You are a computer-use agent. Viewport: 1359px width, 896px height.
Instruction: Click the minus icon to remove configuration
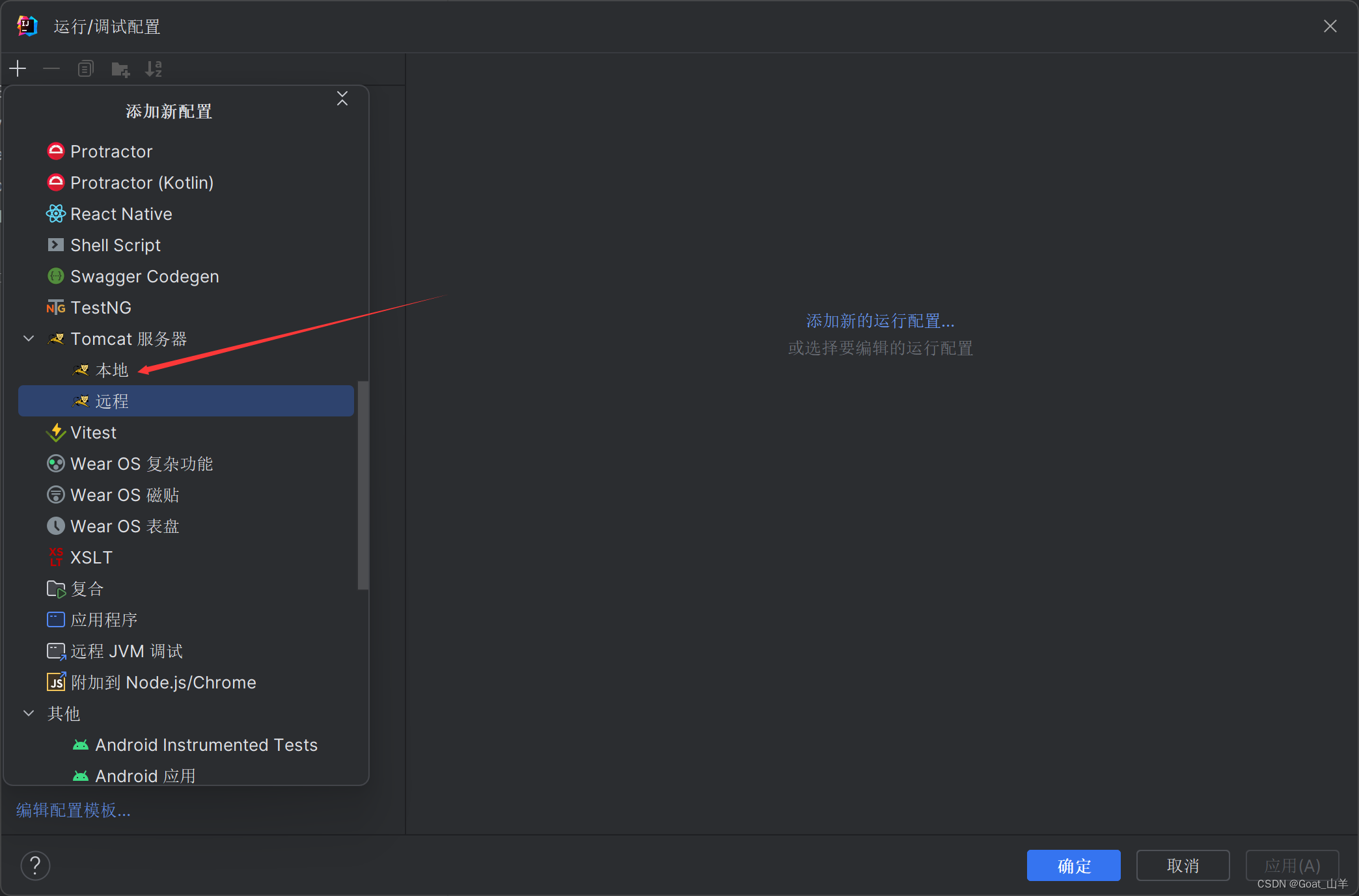pyautogui.click(x=51, y=69)
